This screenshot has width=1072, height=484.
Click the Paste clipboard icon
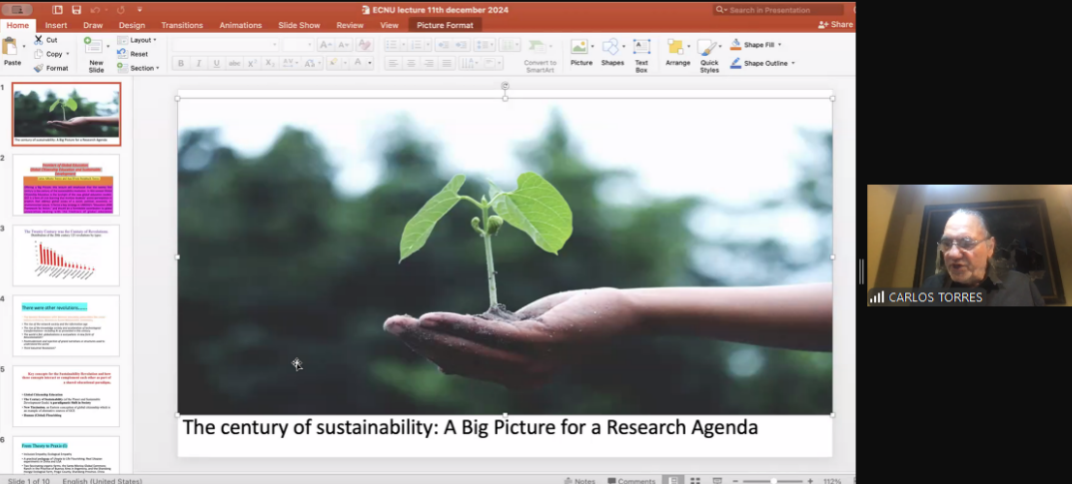(10, 46)
